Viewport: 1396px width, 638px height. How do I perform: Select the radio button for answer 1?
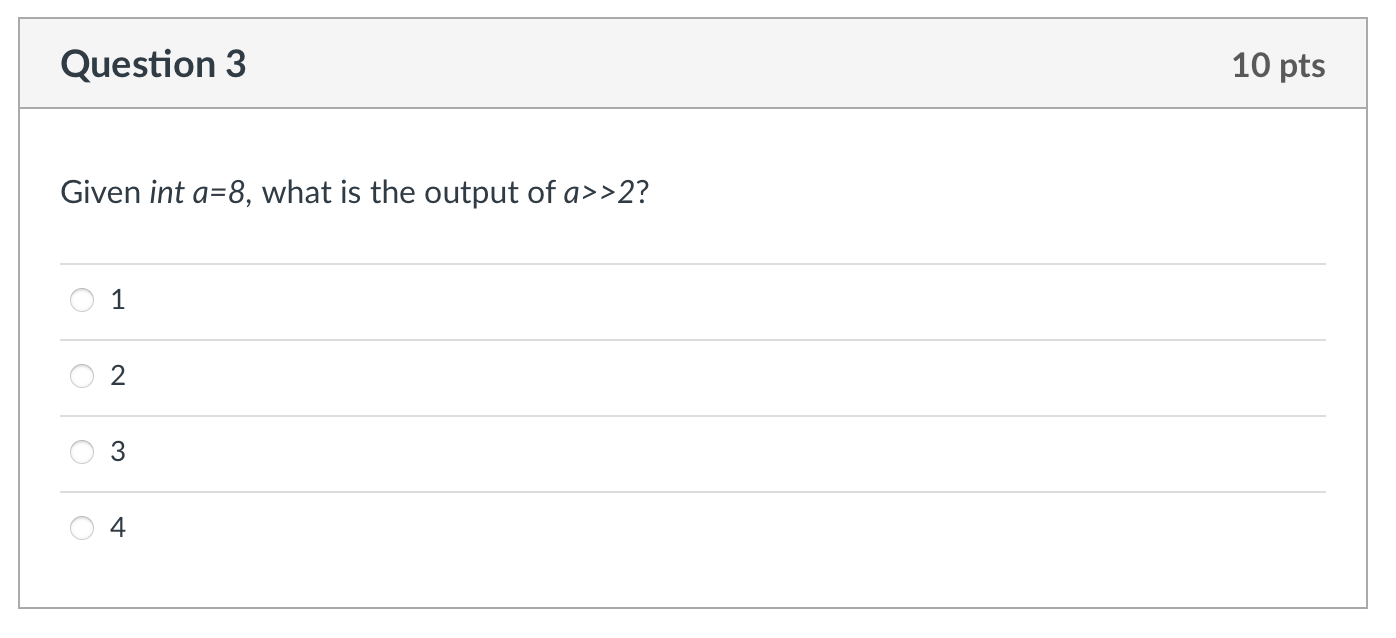pos(82,299)
